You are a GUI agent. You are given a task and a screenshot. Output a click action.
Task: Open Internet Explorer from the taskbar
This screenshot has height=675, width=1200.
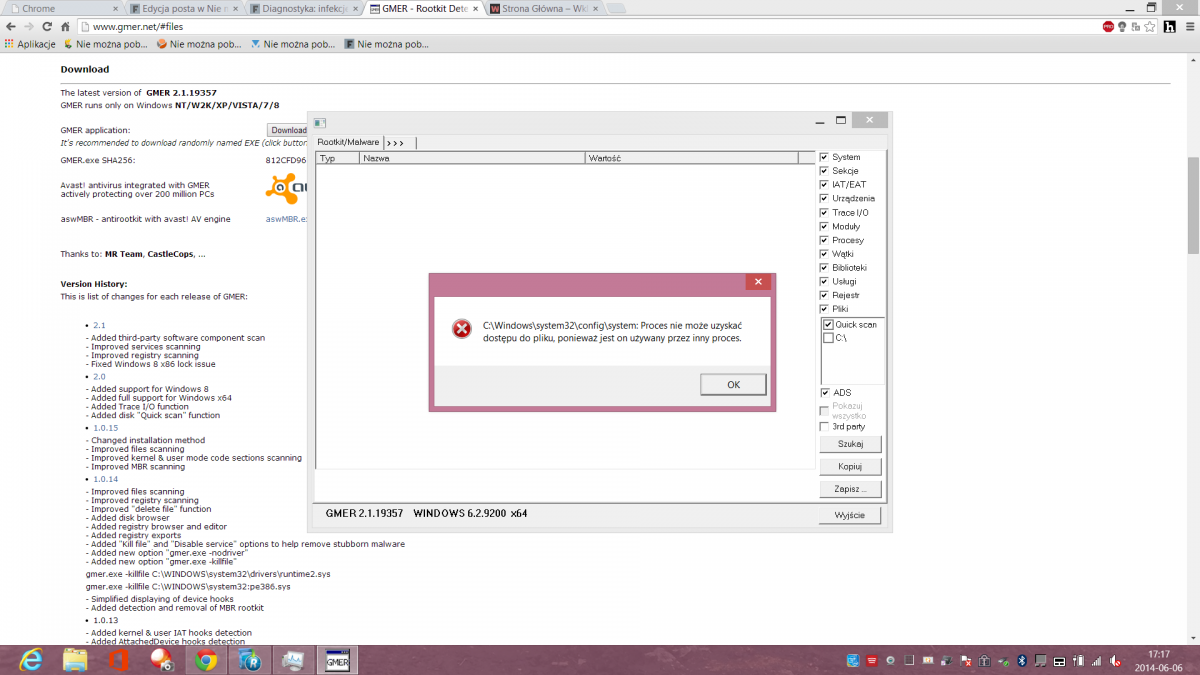[x=32, y=660]
